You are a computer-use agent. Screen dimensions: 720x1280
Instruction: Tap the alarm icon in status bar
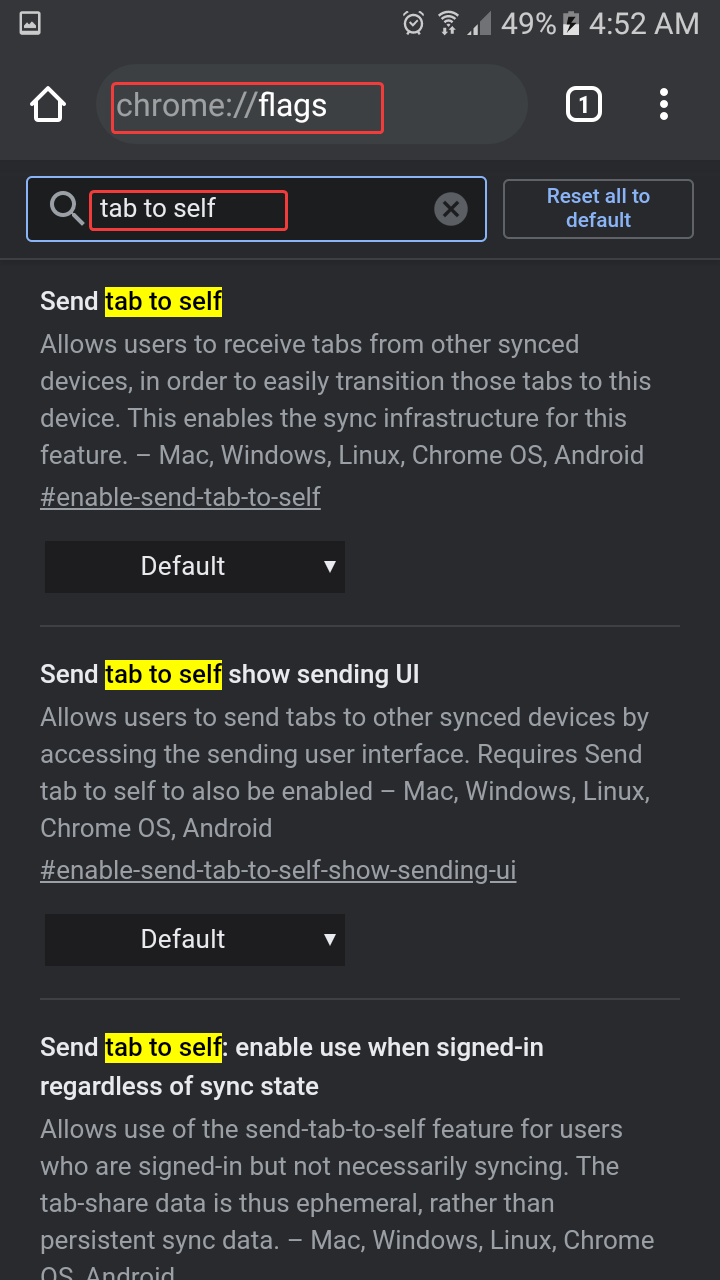tap(413, 24)
